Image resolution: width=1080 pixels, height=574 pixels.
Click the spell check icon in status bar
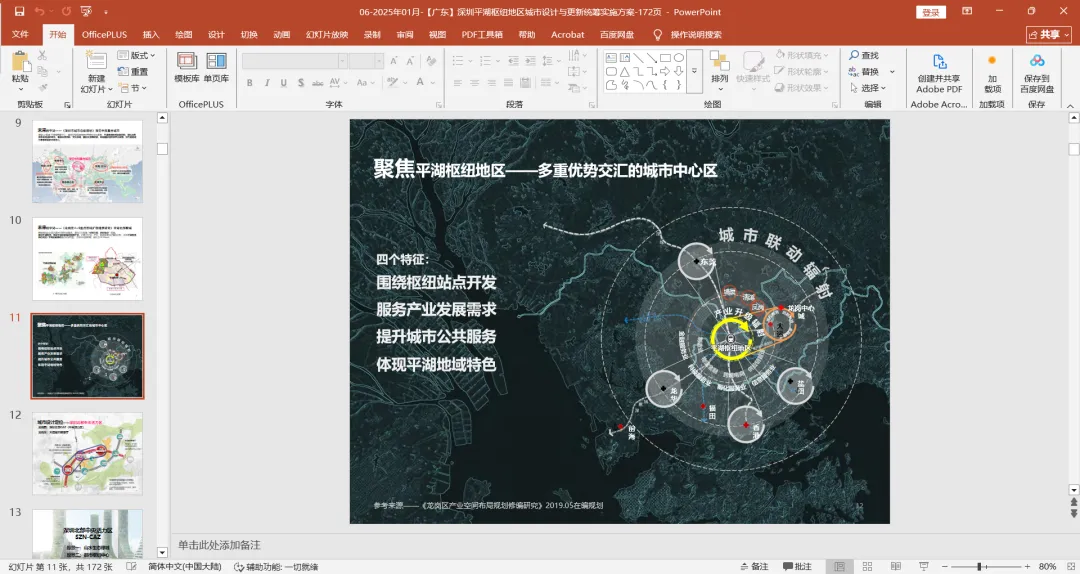(x=132, y=566)
